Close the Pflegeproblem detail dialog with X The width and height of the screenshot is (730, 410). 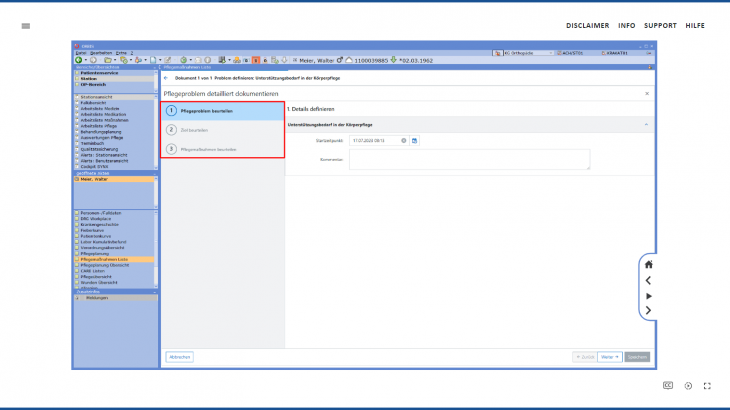(646, 93)
